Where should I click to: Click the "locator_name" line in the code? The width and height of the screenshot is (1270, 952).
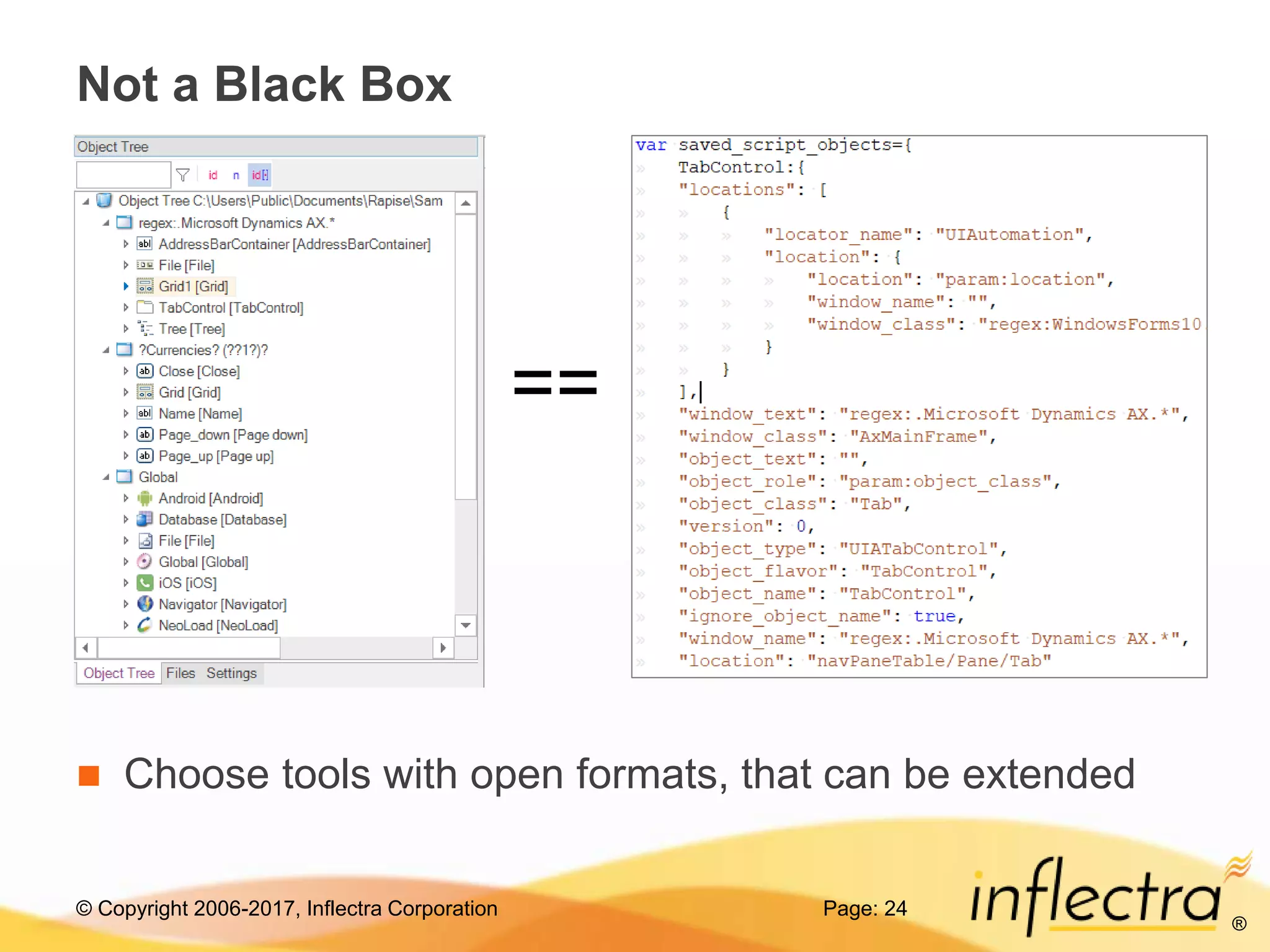coord(928,235)
